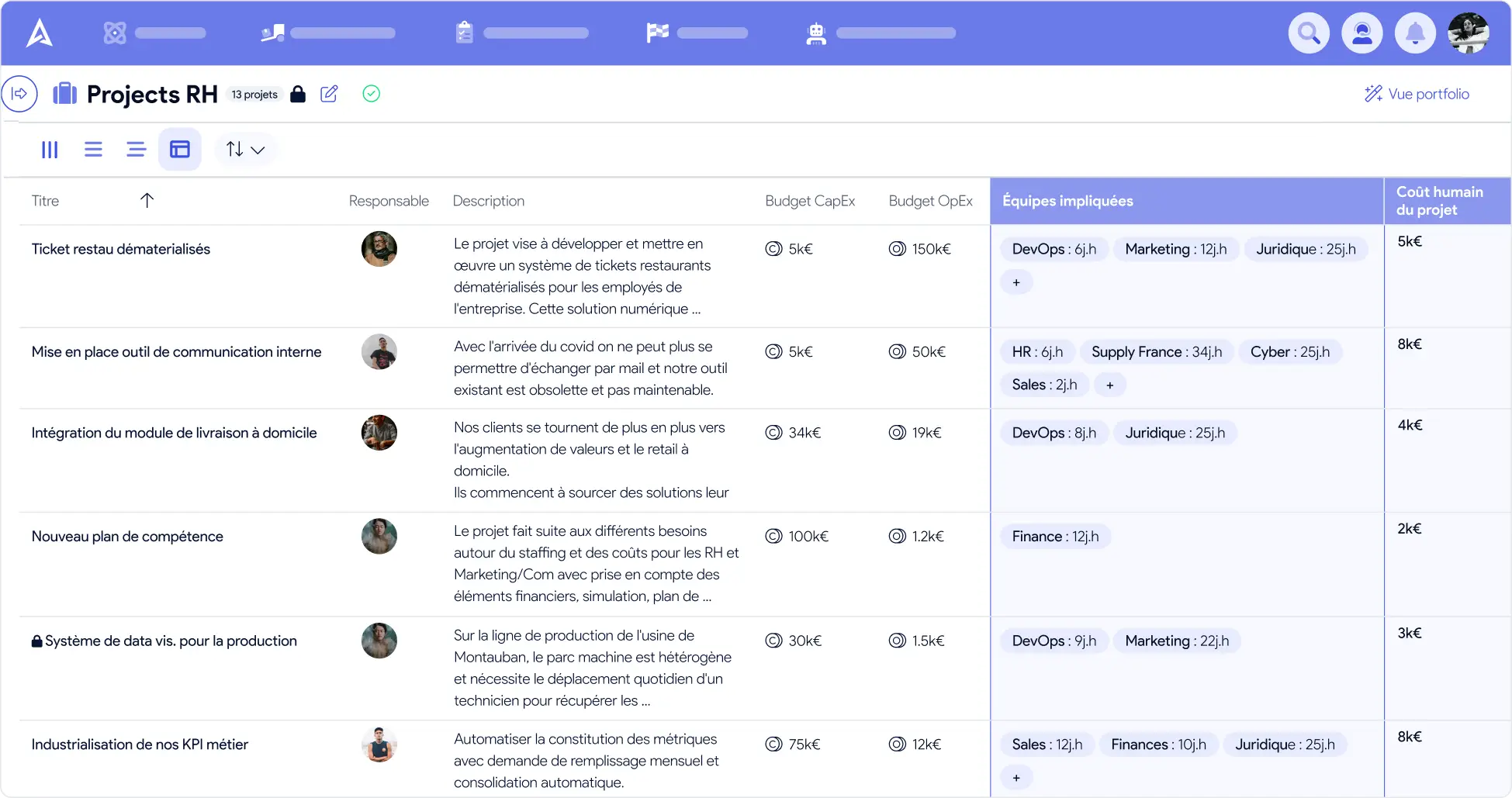Click the 12k€ OpEx budget value
The image size is (1512, 798).
click(x=926, y=744)
